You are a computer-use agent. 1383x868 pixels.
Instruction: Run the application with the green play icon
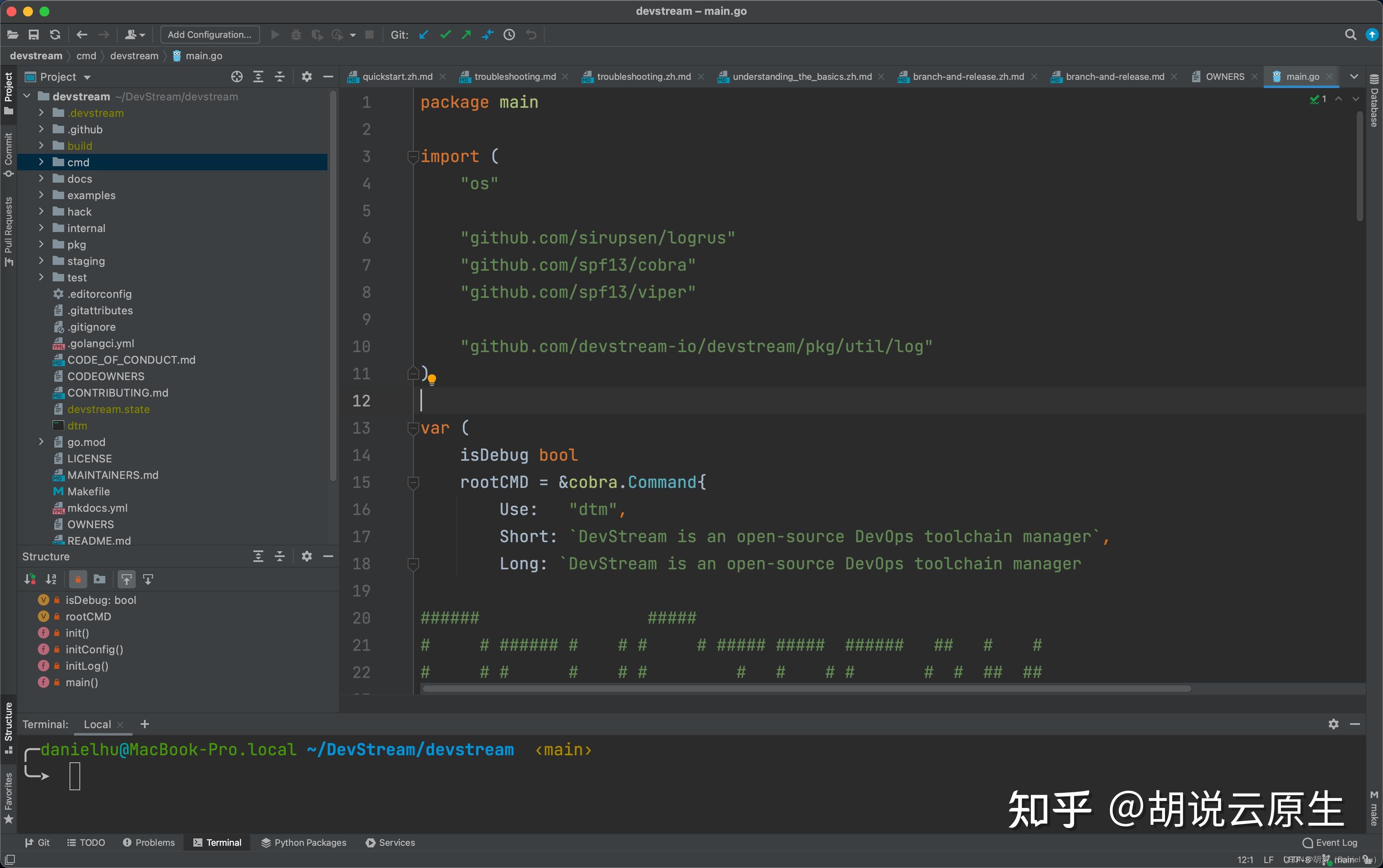(x=275, y=35)
